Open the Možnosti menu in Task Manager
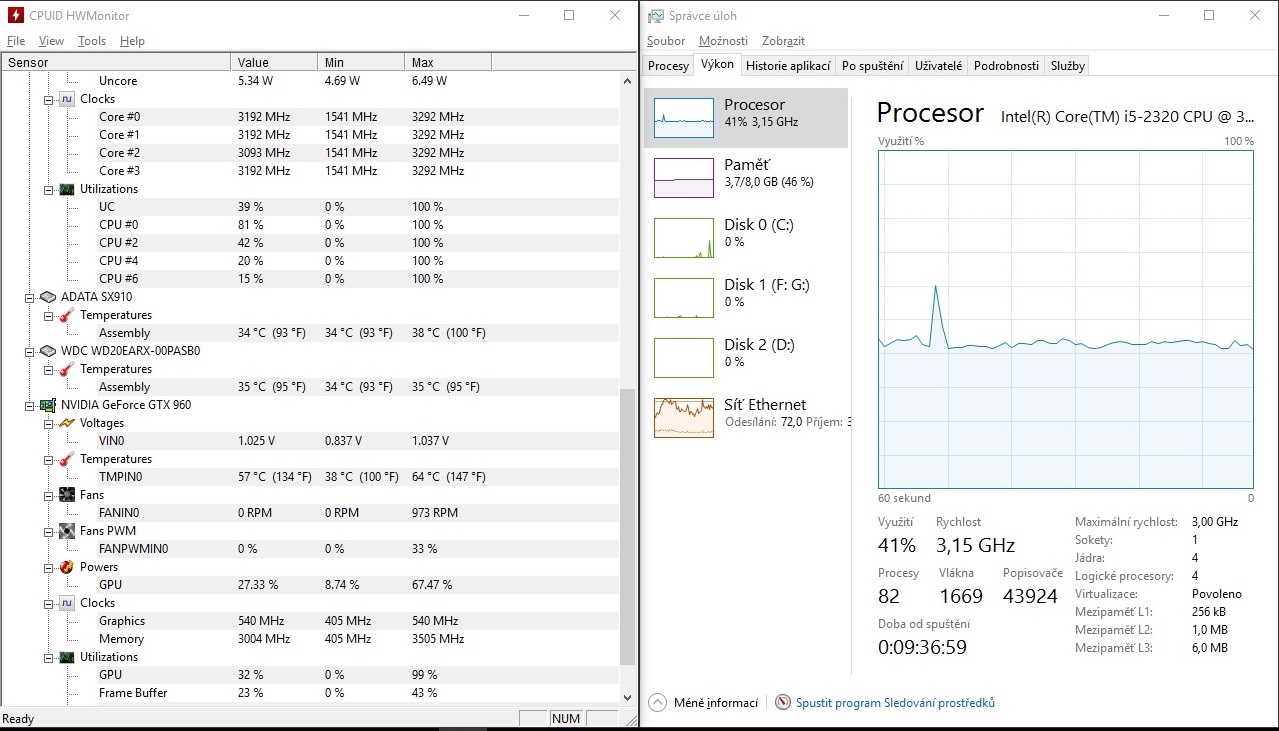Screen dimensions: 1279x731 [x=723, y=41]
